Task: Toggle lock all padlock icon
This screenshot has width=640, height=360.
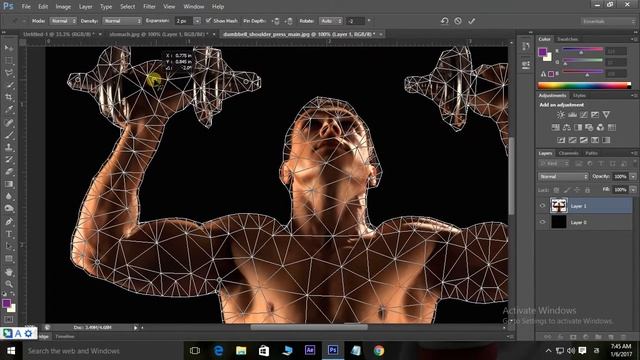Action: click(x=587, y=190)
